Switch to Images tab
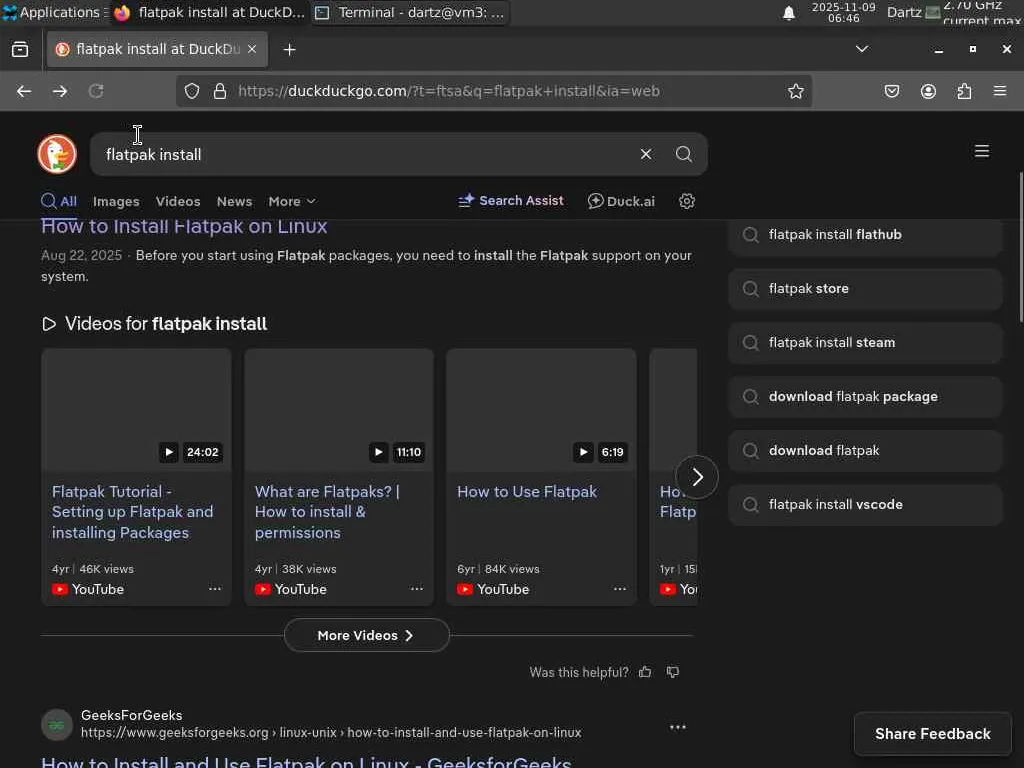 coord(116,202)
